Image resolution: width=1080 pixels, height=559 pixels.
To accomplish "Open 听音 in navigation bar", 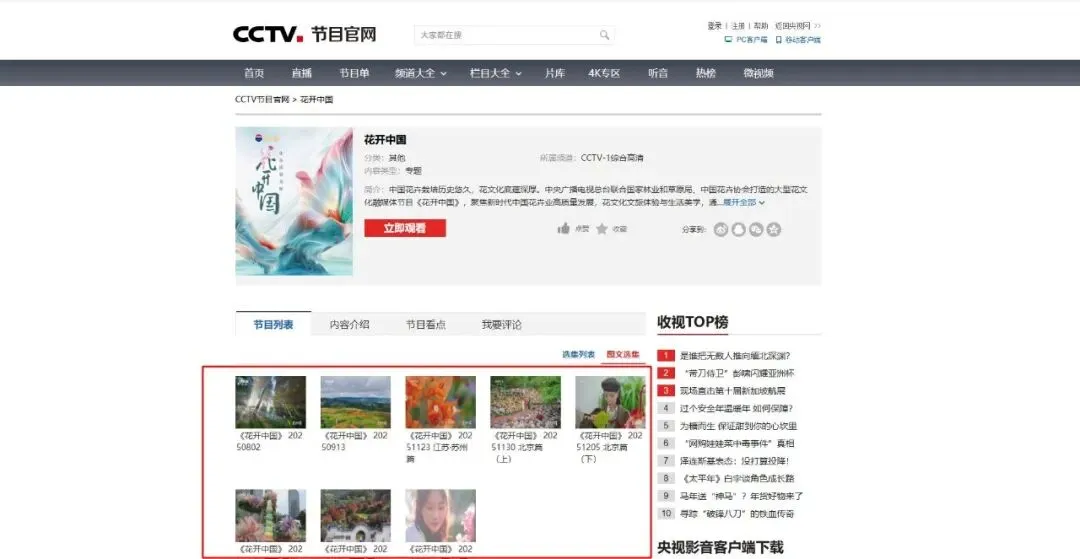I will 658,73.
